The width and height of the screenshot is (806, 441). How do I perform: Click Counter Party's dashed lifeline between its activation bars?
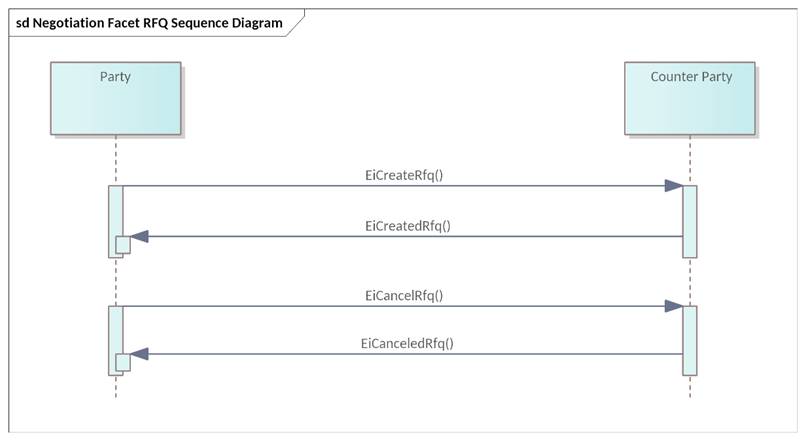tap(690, 282)
